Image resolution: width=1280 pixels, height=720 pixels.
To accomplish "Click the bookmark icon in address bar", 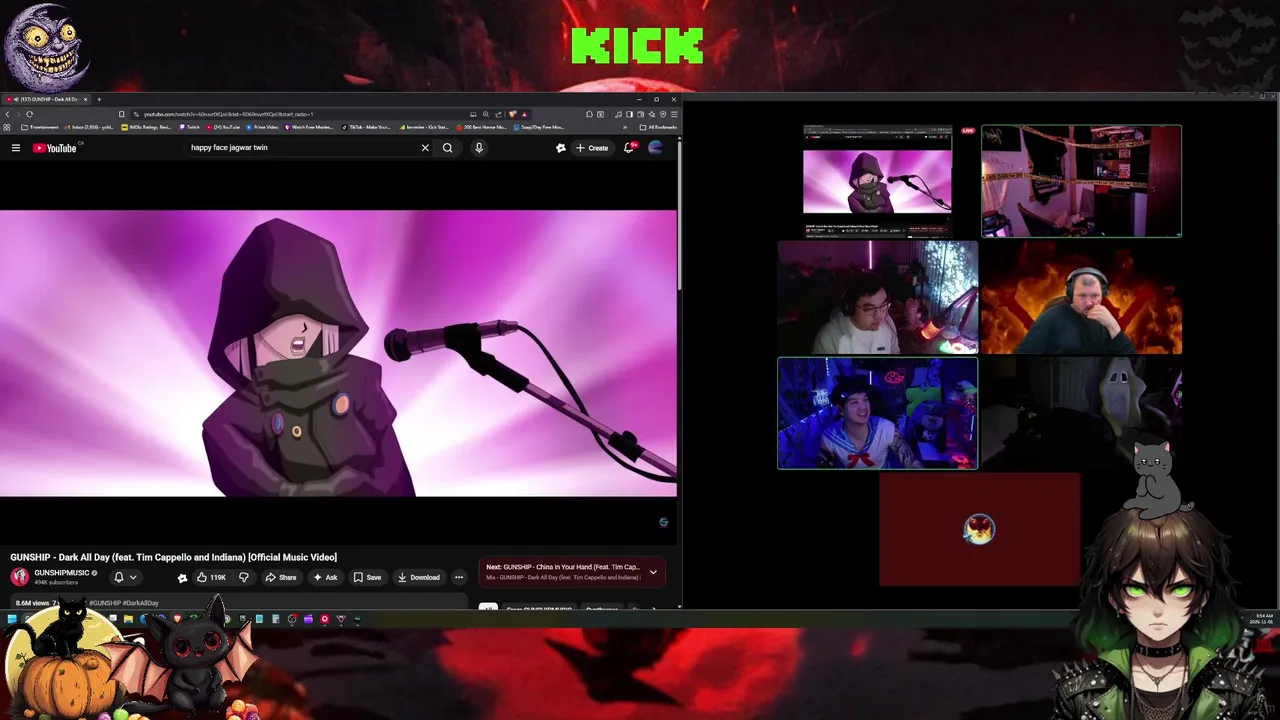I will coord(122,114).
